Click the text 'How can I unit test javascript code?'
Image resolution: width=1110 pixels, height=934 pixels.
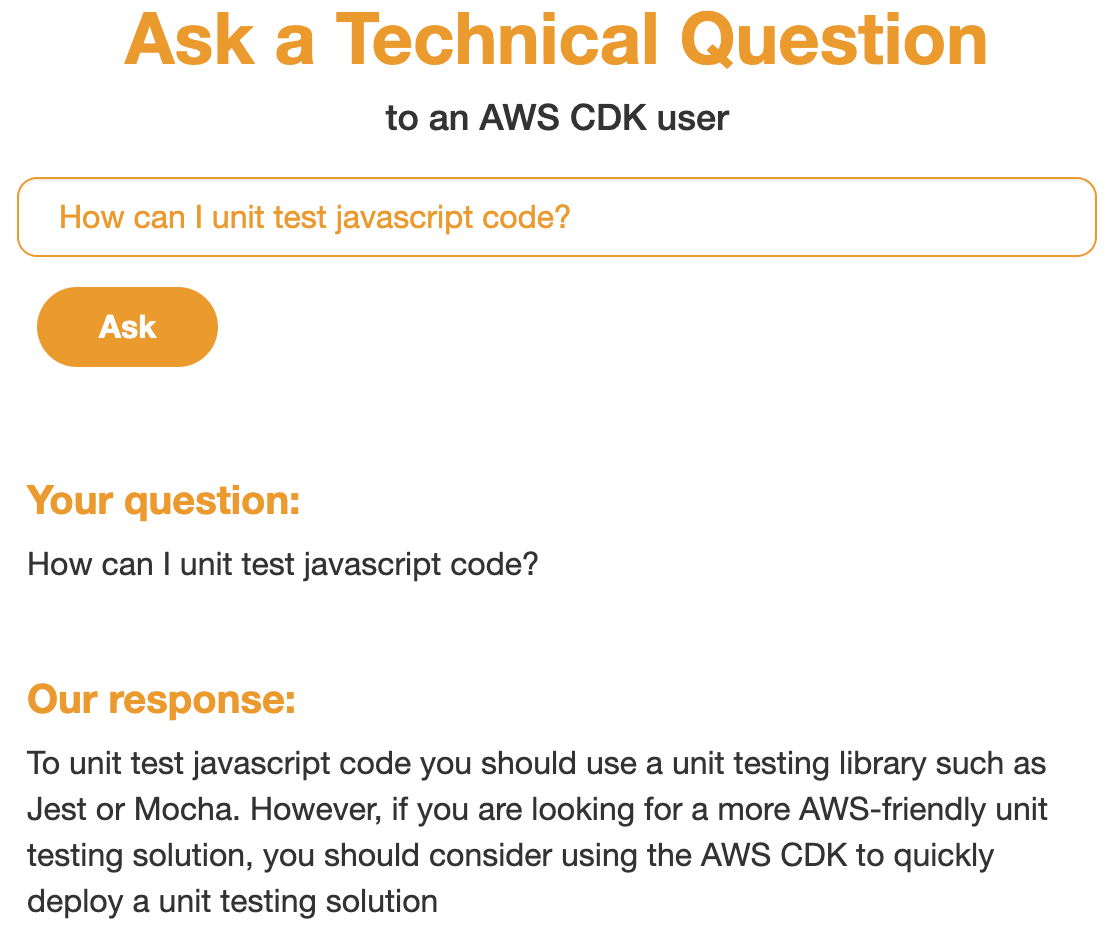pyautogui.click(x=315, y=216)
